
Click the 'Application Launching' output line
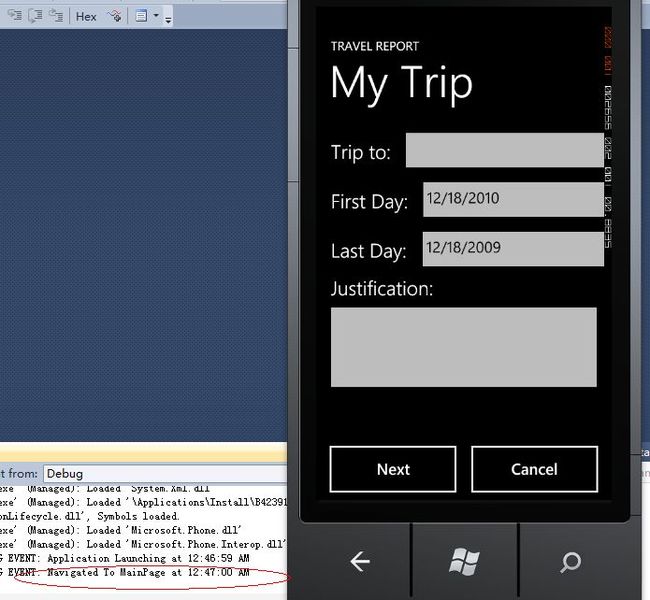point(125,559)
